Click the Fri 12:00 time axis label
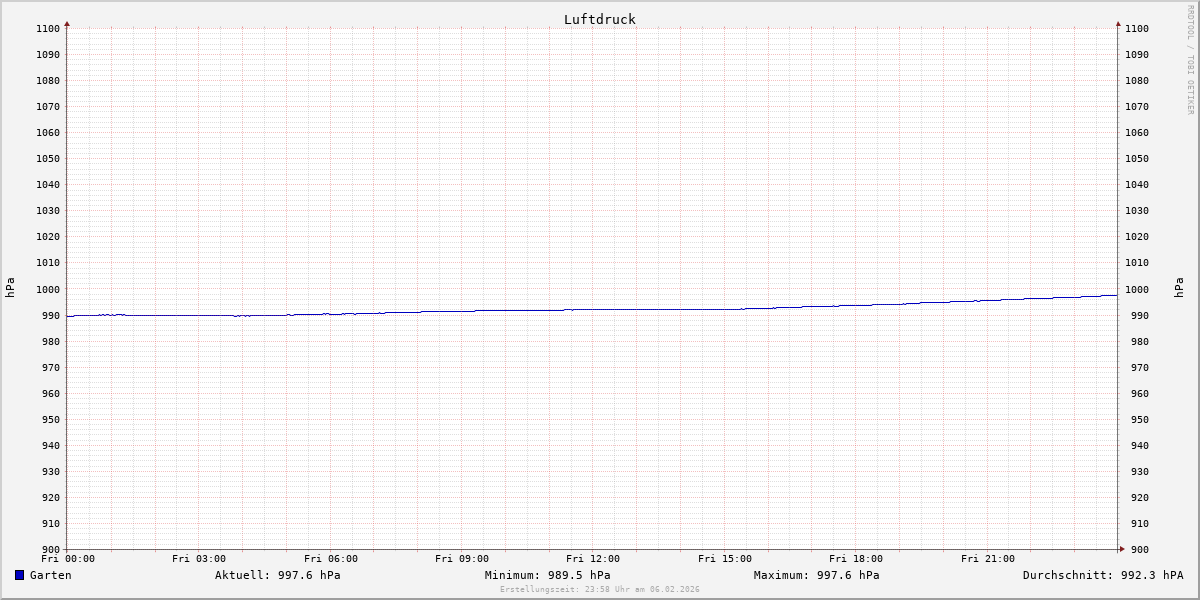This screenshot has height=600, width=1200. (x=593, y=559)
